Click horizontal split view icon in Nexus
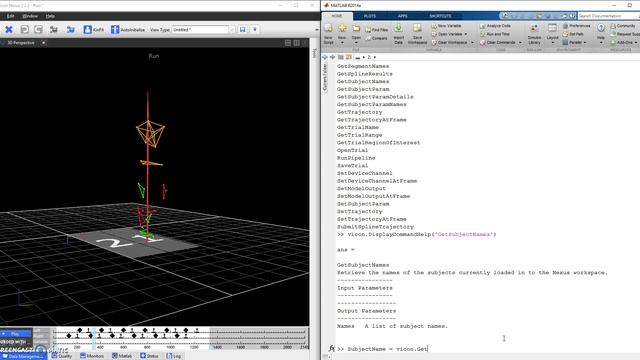 (x=288, y=43)
